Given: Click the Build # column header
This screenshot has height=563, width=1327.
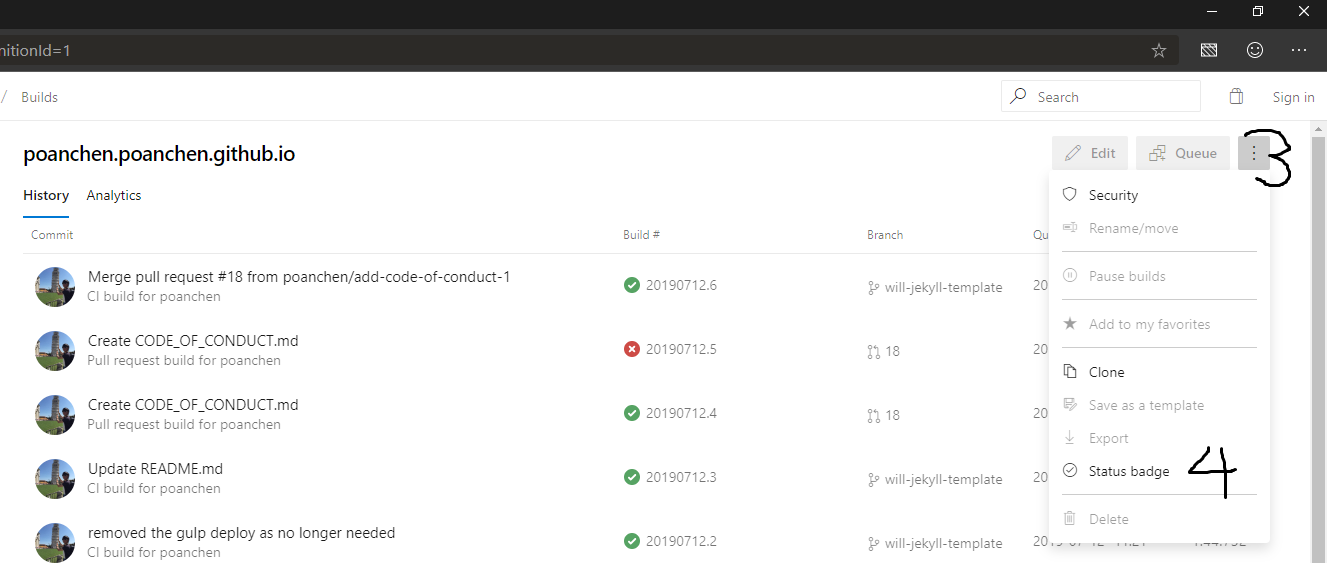Looking at the screenshot, I should (x=641, y=235).
